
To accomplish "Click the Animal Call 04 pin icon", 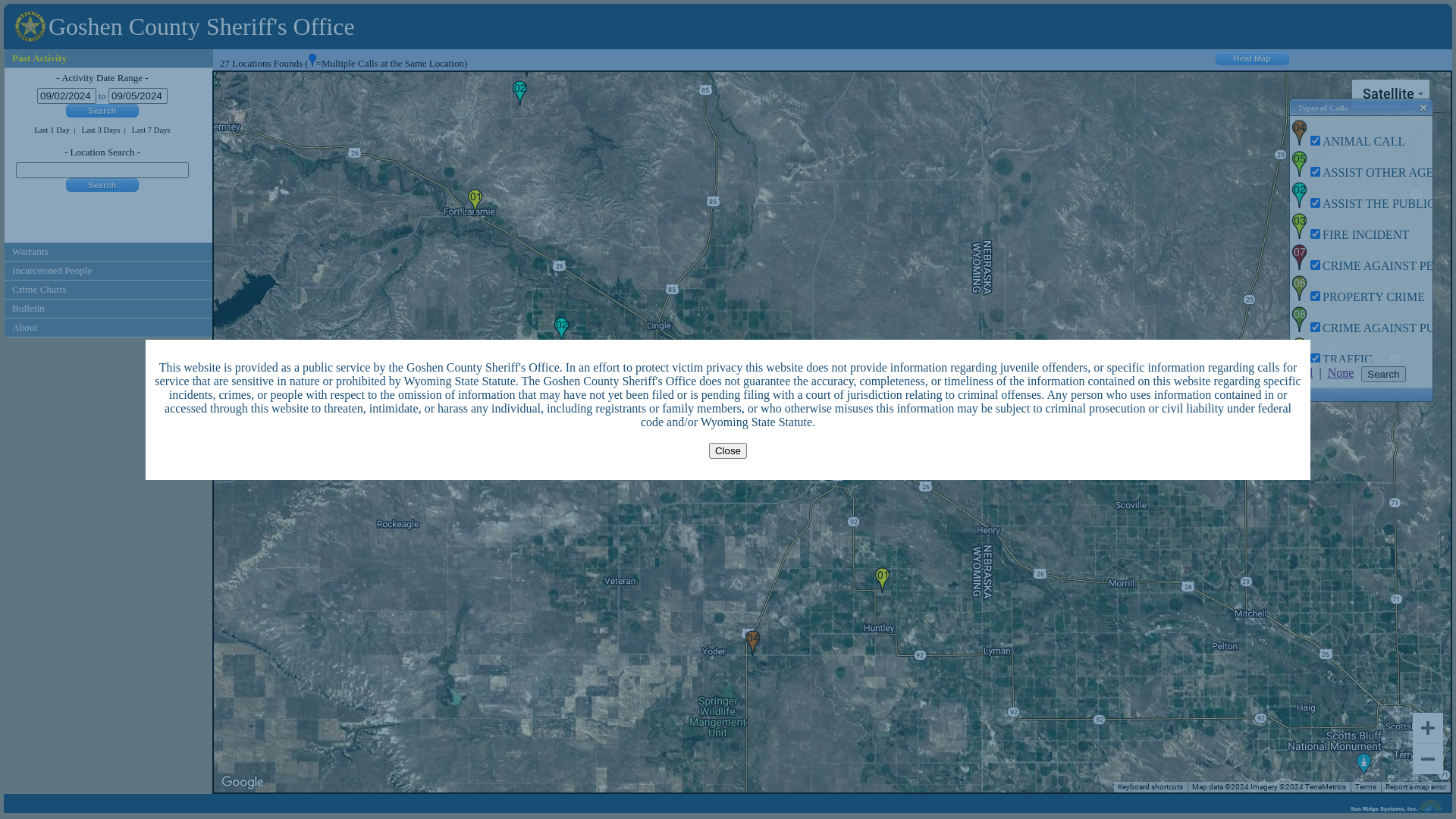I will click(x=1299, y=133).
